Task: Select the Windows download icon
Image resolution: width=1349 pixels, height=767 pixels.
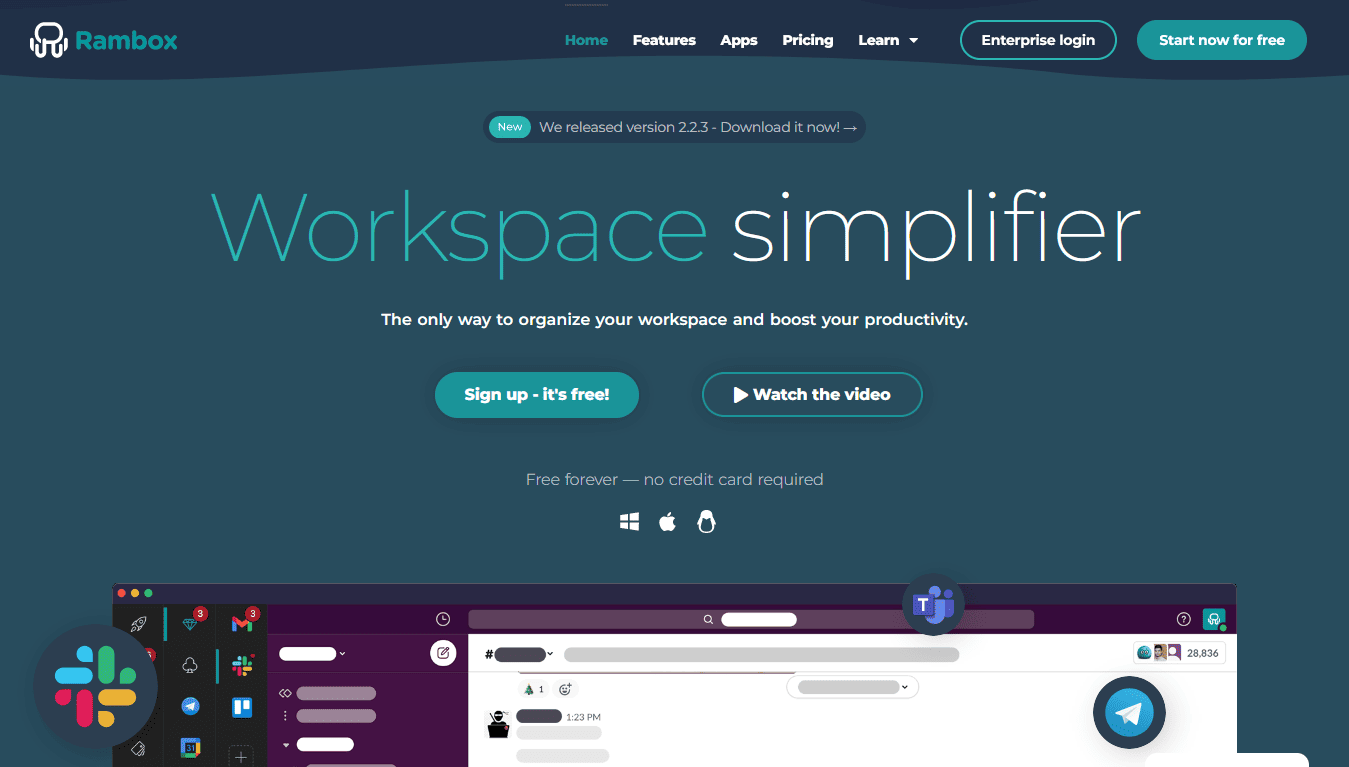Action: [x=629, y=521]
